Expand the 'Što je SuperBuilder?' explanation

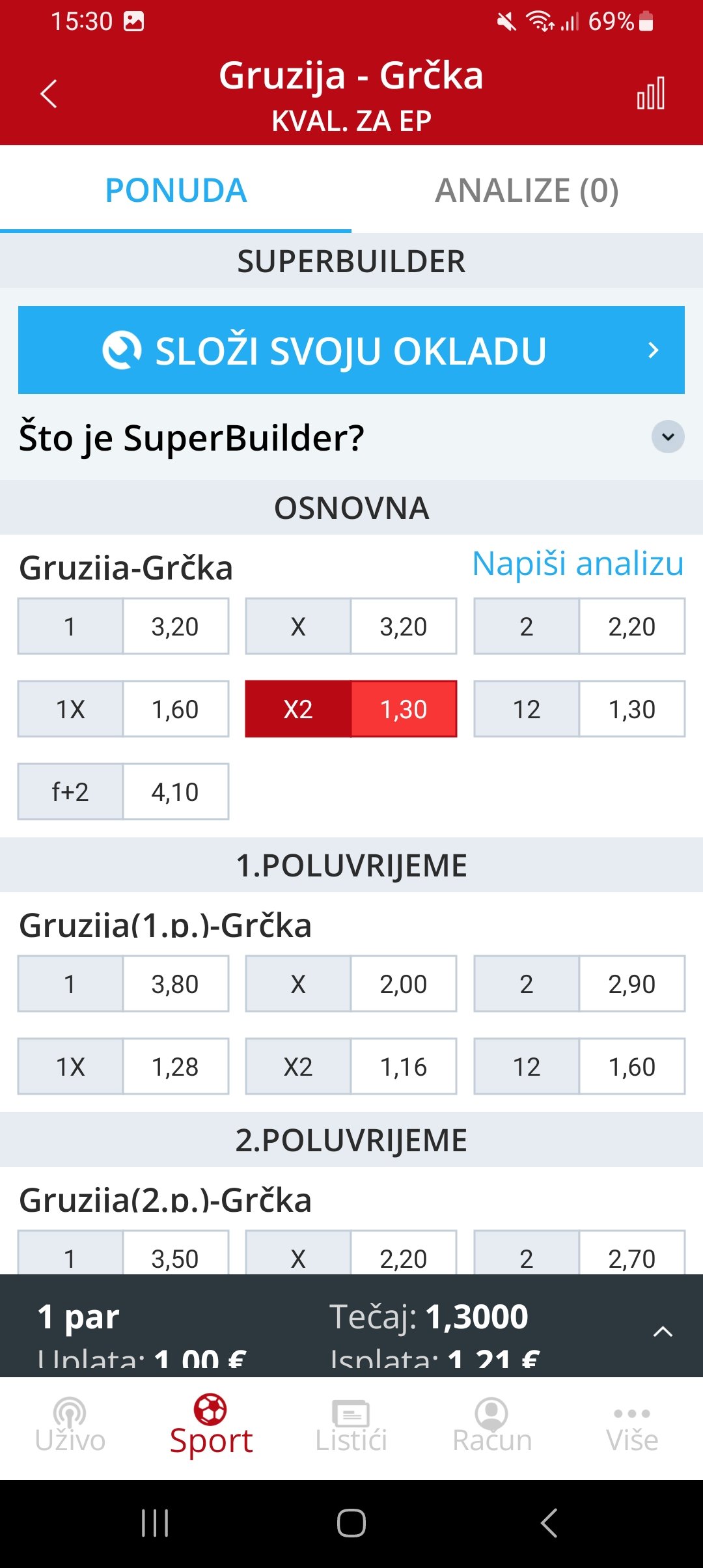point(668,436)
